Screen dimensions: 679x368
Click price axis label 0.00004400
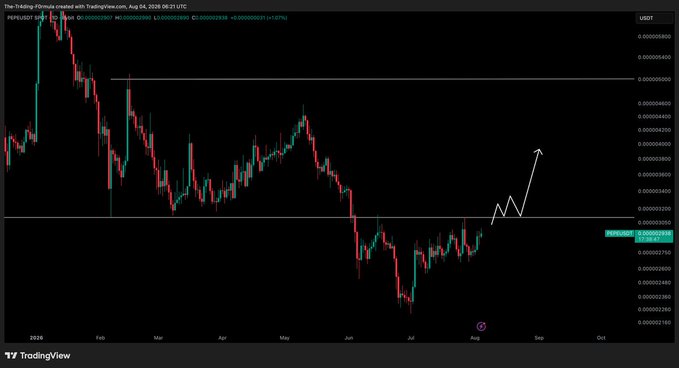point(655,116)
